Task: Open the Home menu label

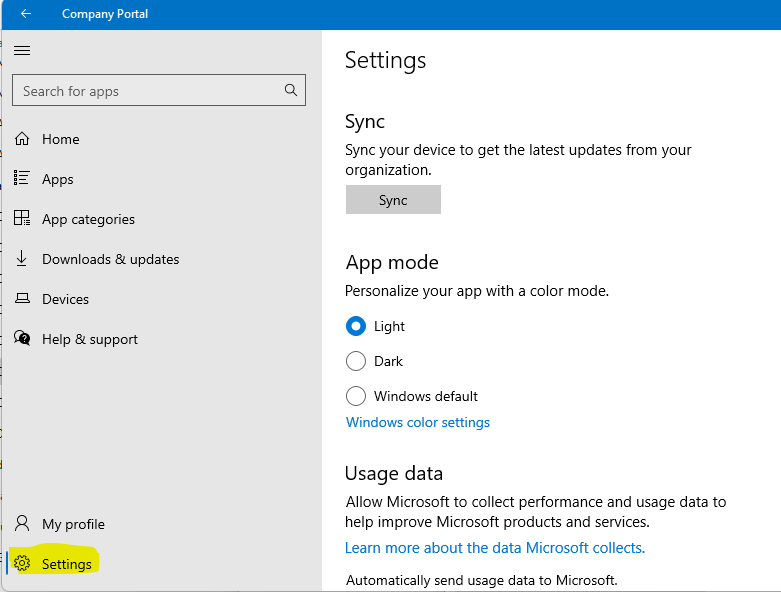Action: tap(61, 139)
